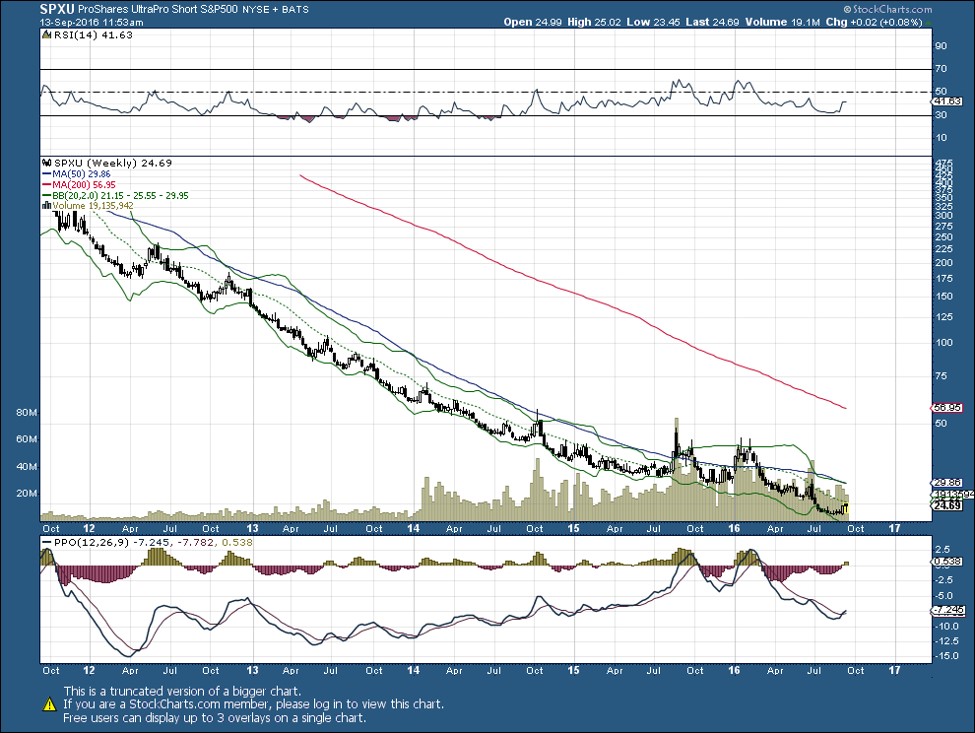Click the Last 24.69 header value
Image resolution: width=975 pixels, height=733 pixels.
tap(712, 22)
